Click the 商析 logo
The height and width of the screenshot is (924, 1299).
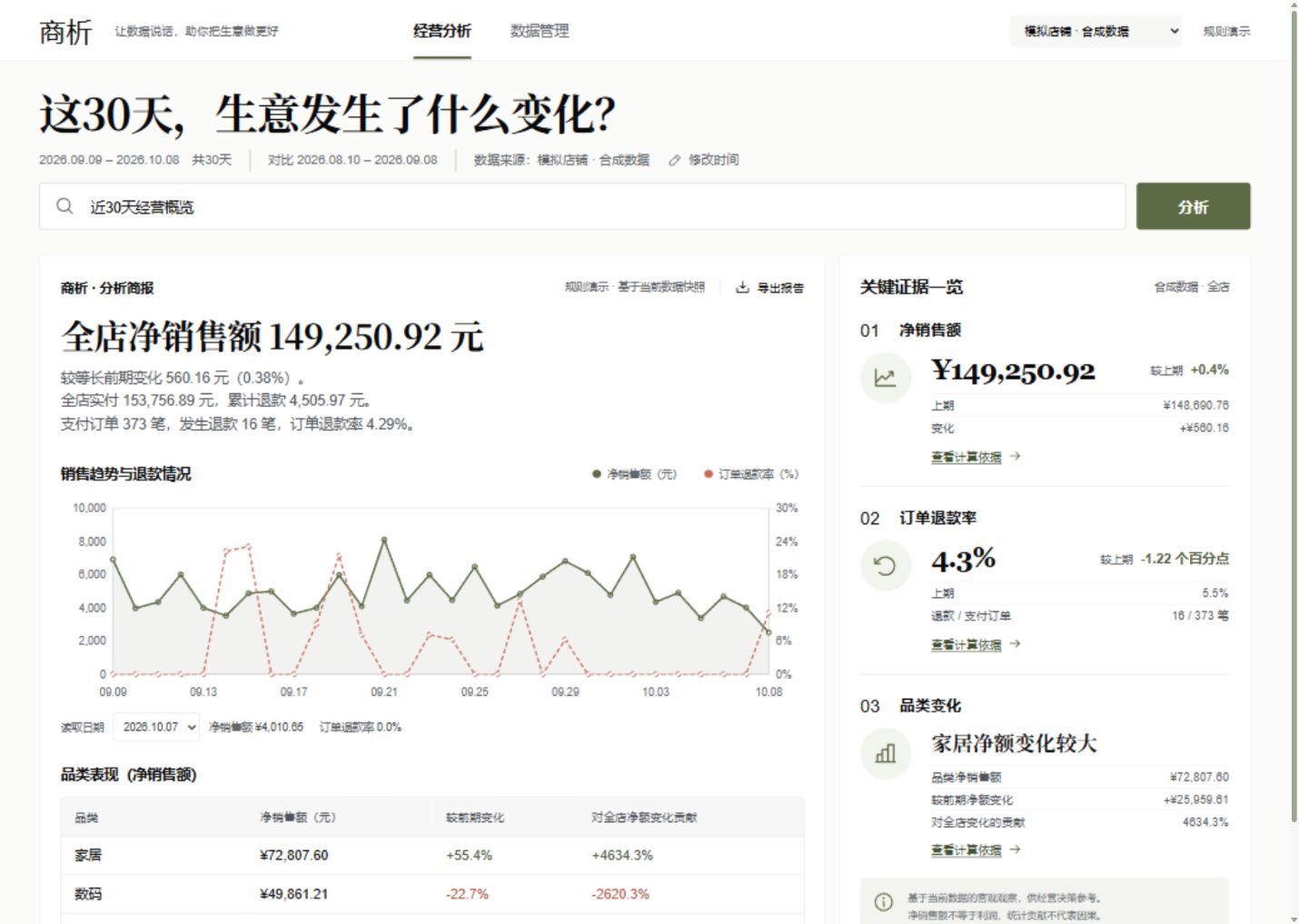65,32
